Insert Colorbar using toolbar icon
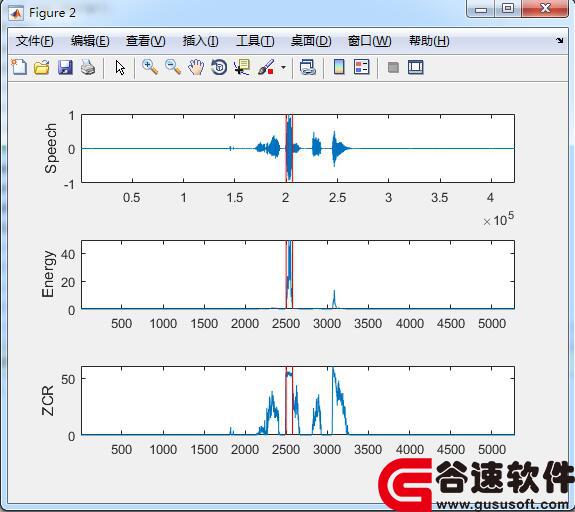 [x=339, y=67]
